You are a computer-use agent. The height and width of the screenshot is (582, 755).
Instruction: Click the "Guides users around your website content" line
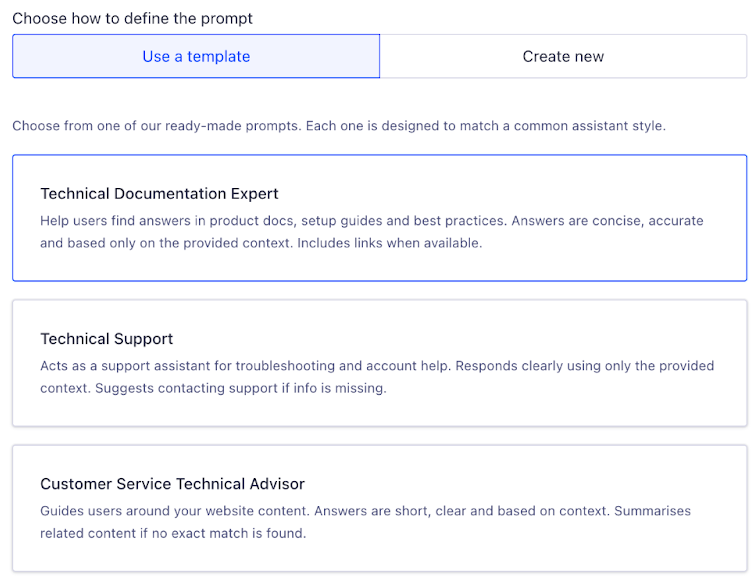(180, 511)
